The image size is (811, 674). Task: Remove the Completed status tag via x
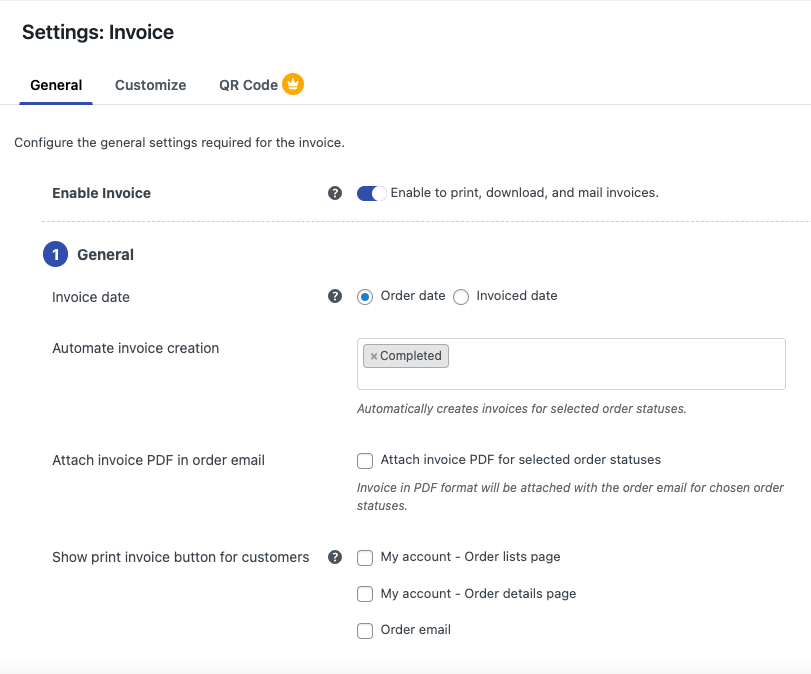(373, 356)
